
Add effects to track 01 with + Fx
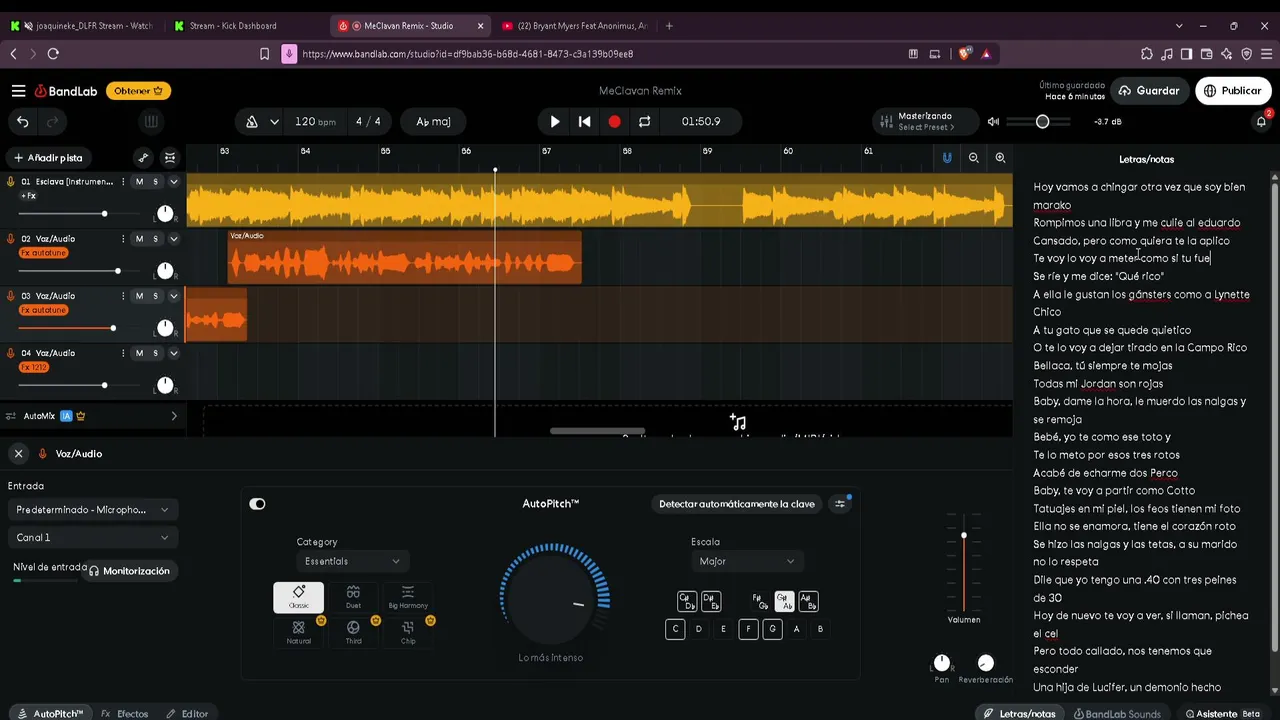click(x=29, y=196)
